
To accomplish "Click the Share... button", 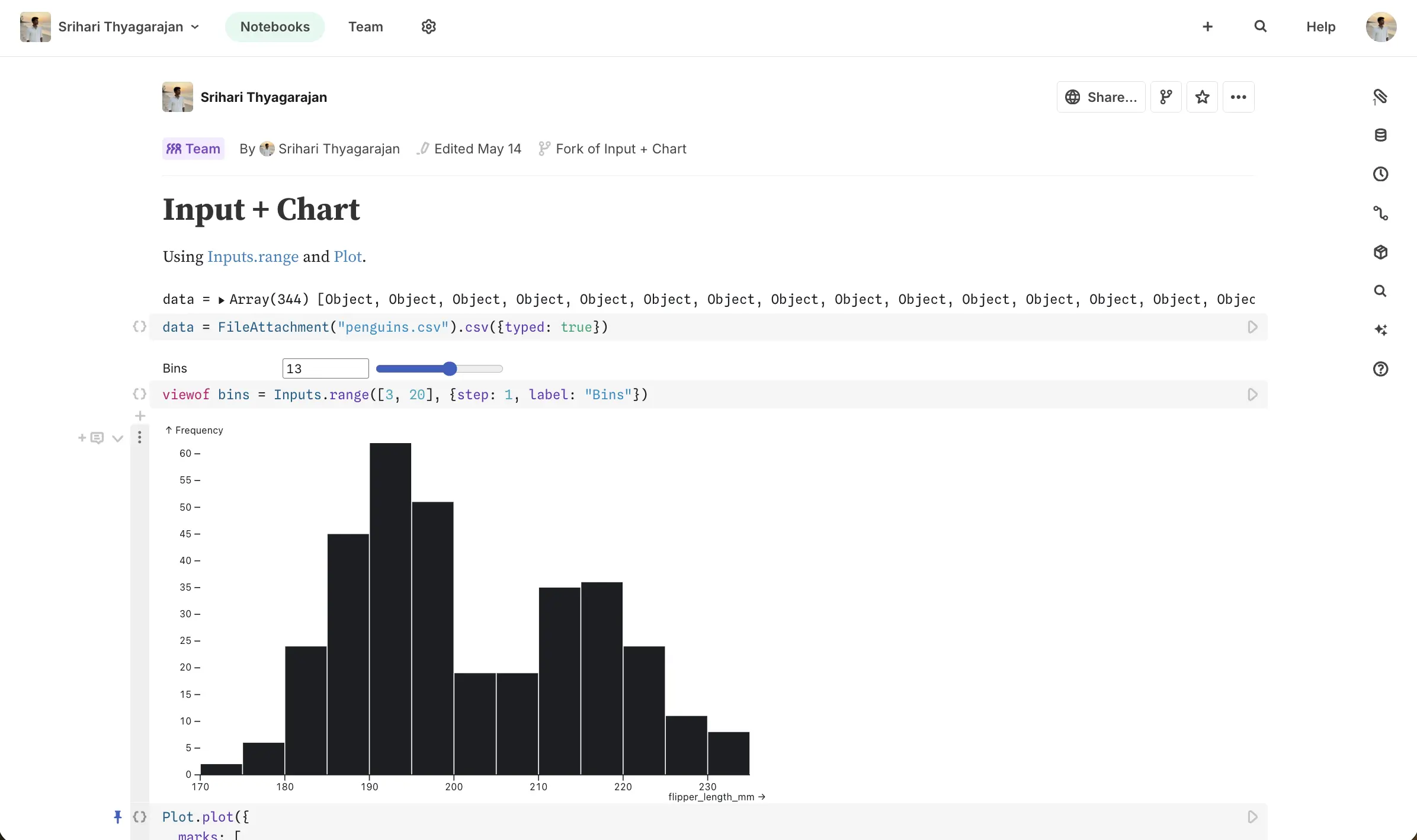I will click(x=1101, y=97).
